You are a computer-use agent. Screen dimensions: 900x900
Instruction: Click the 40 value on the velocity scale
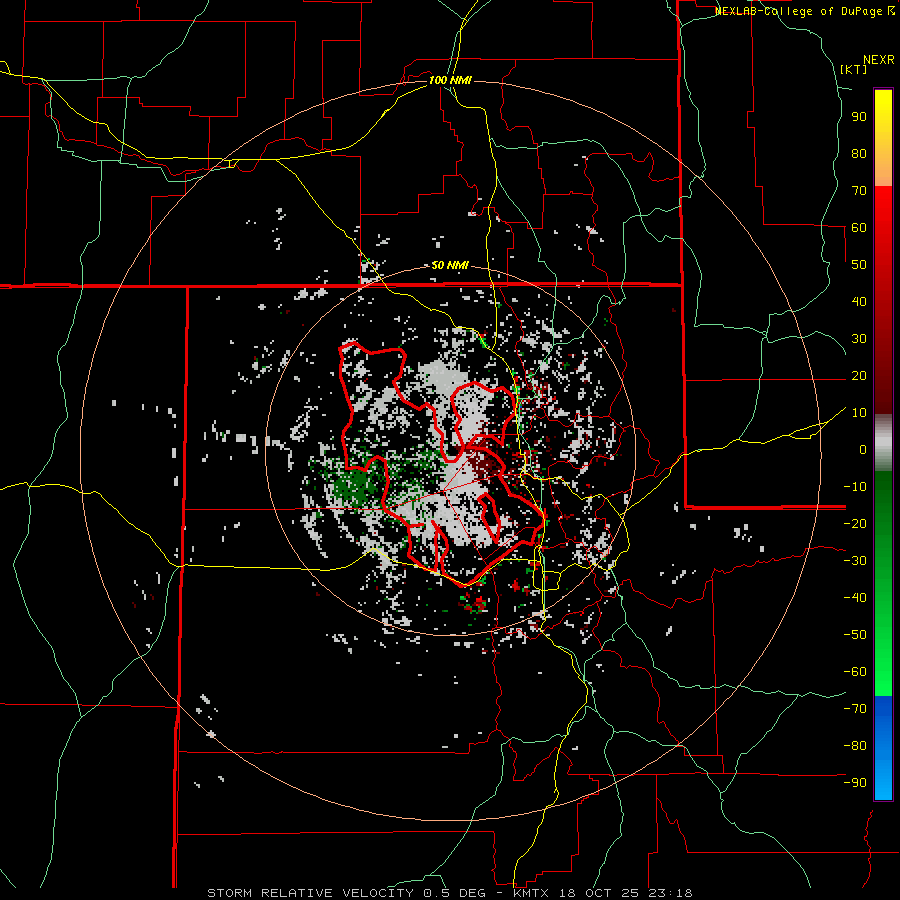click(x=859, y=301)
